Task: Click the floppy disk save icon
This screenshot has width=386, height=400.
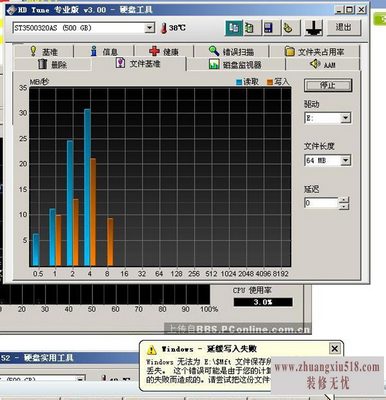Action: 268,28
